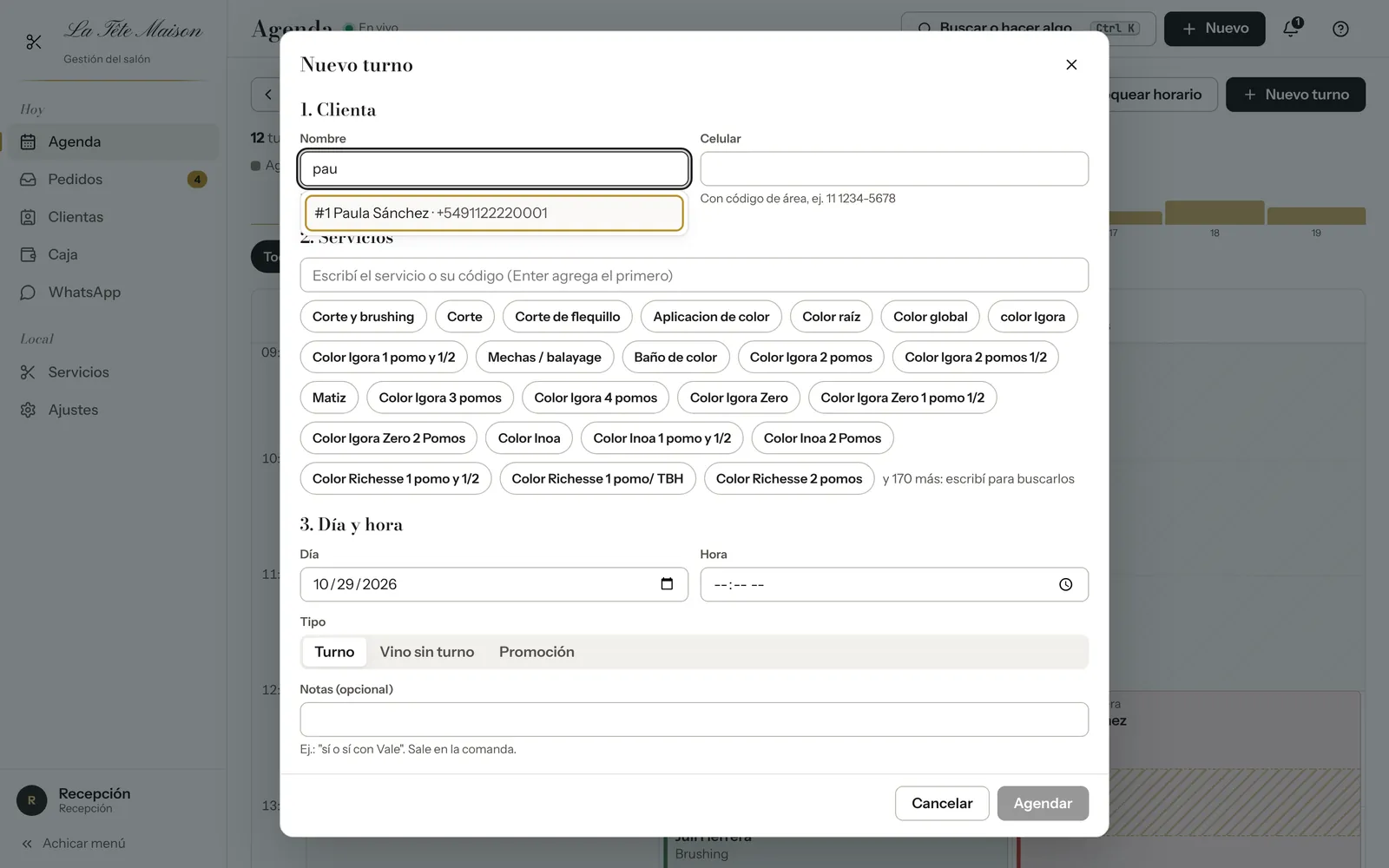This screenshot has height=868, width=1389.
Task: Add the Mechas / balayage service
Action: 544,358
